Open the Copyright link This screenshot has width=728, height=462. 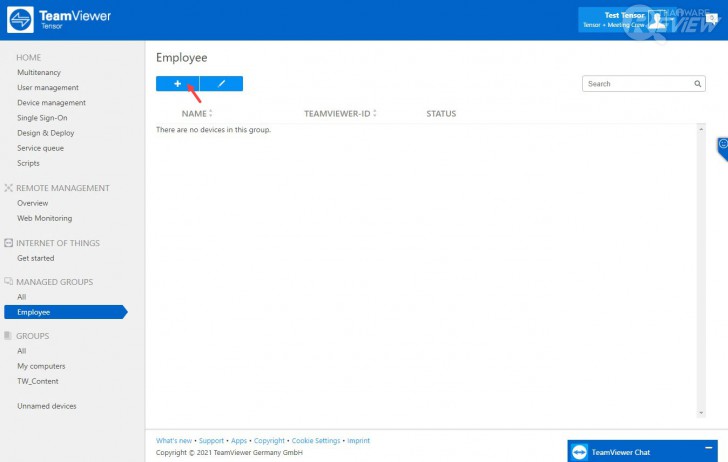(x=269, y=441)
